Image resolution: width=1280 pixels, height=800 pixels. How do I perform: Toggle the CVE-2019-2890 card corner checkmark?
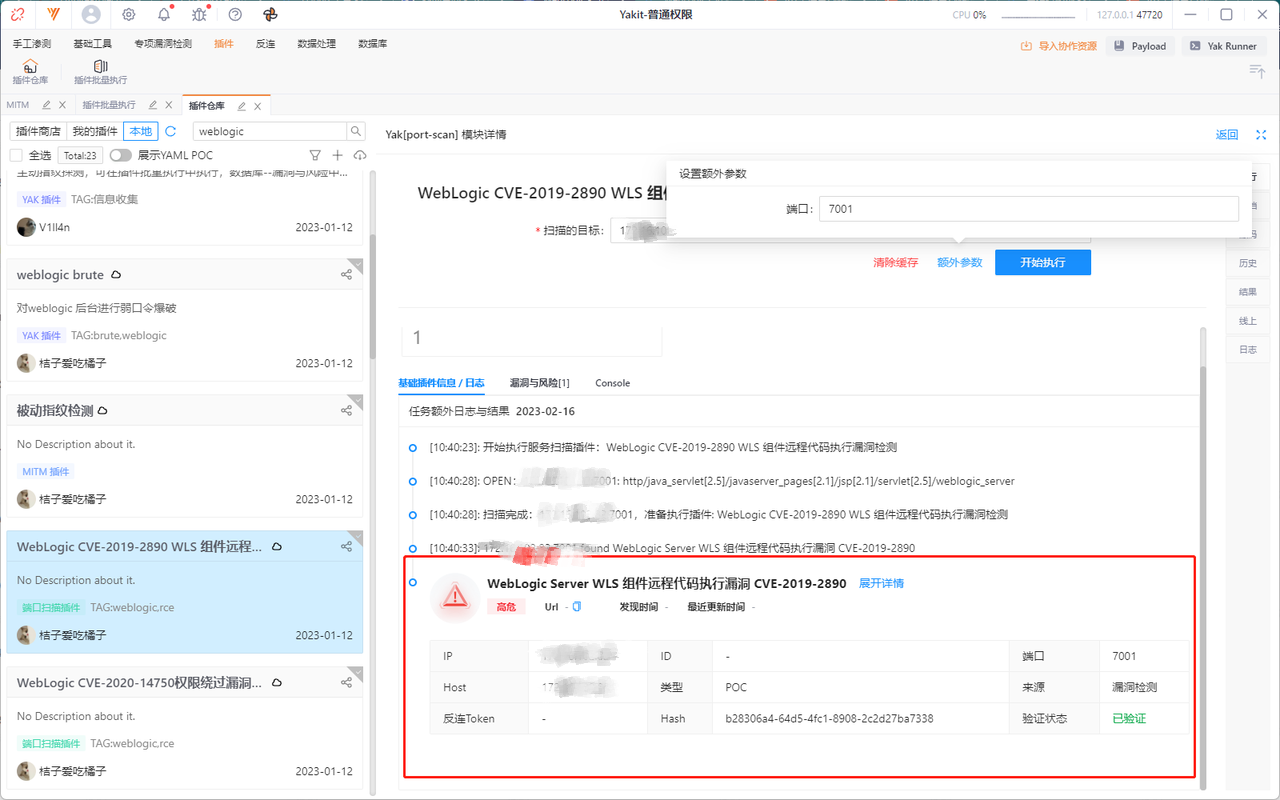tap(356, 538)
